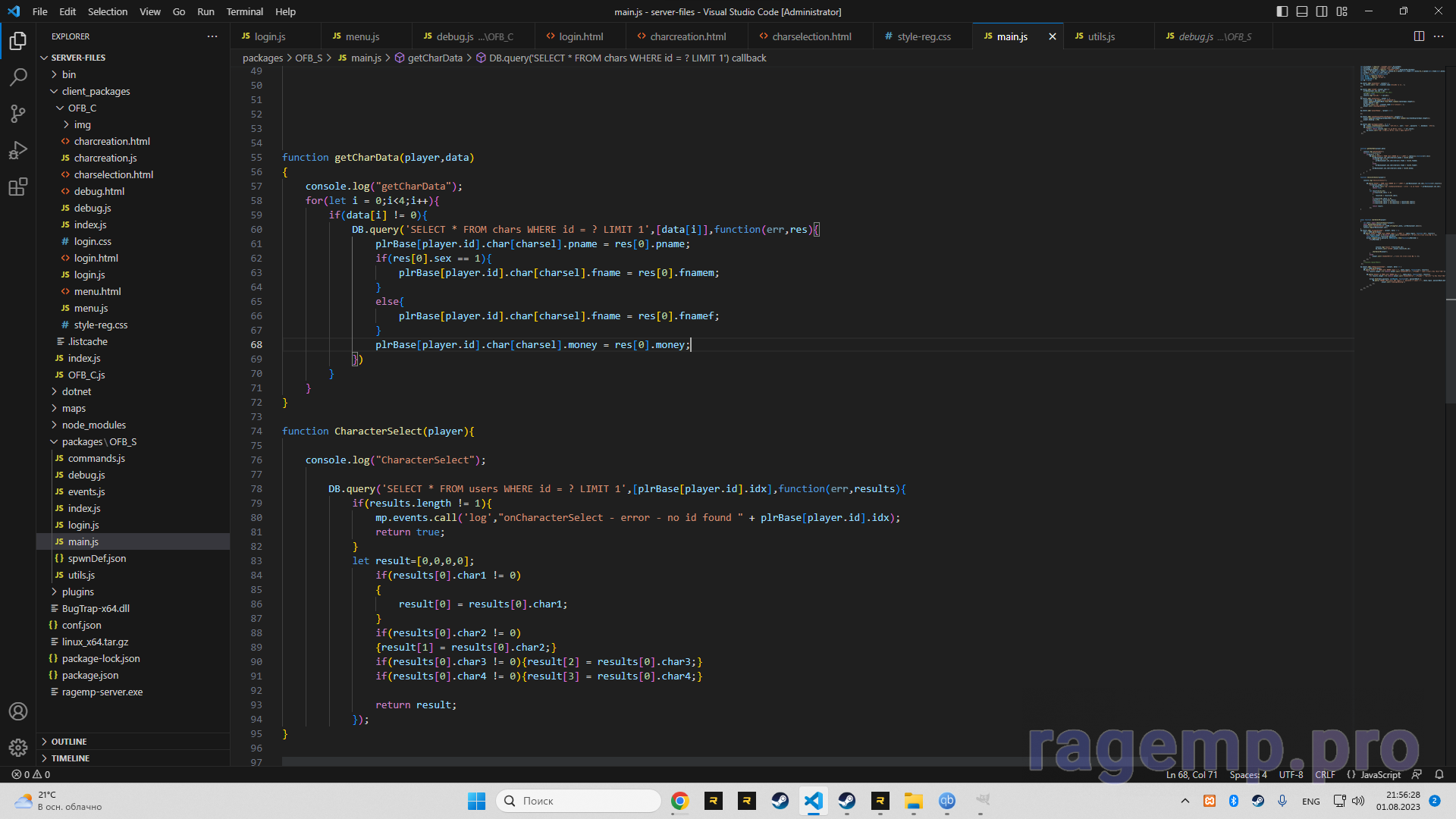
Task: Click Spaces: 4 indentation status item
Action: (1248, 774)
